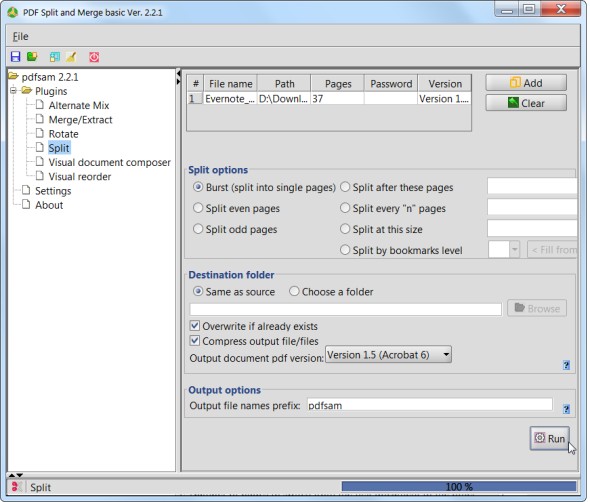
Task: Click the pages cell showing 37
Action: 338,99
